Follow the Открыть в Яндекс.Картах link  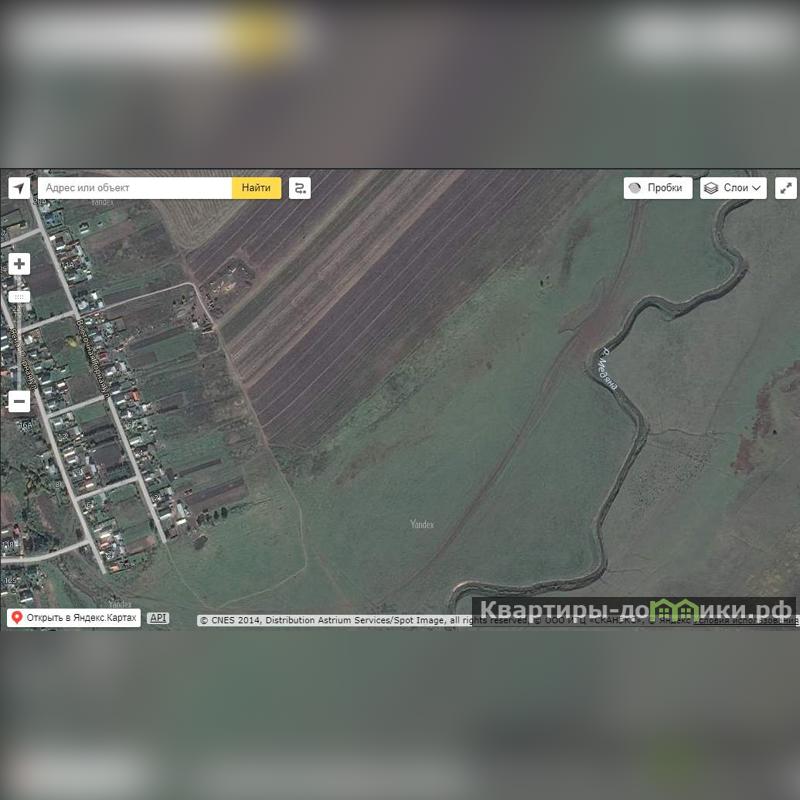(82, 618)
